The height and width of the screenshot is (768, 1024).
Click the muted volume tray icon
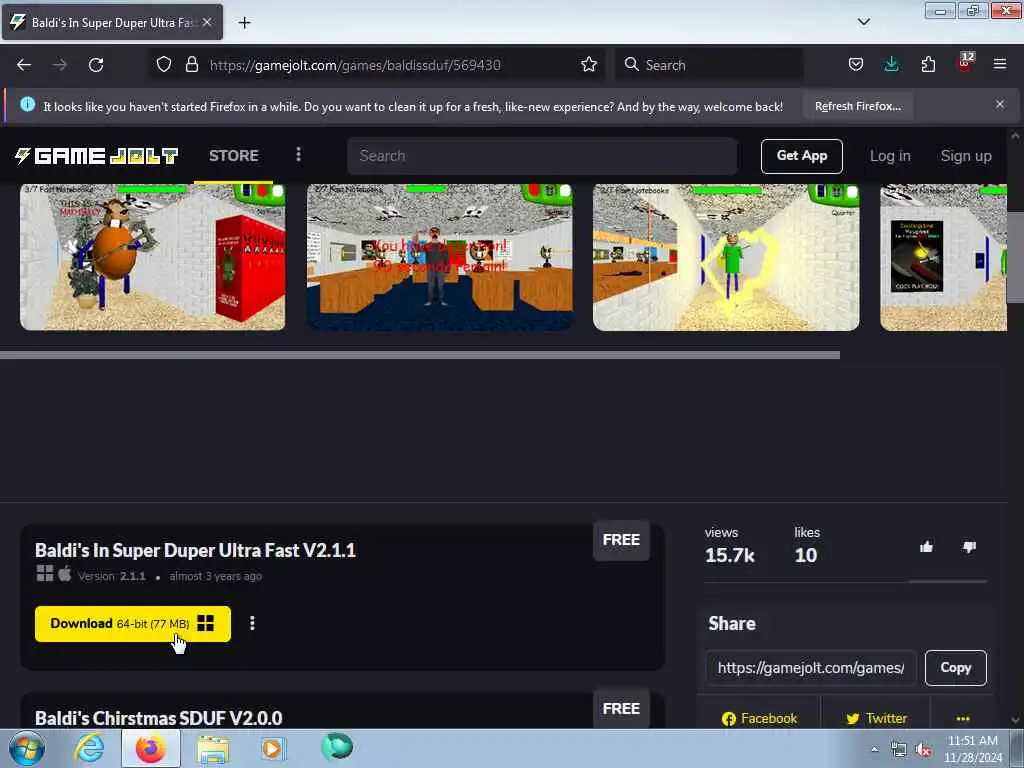pyautogui.click(x=923, y=750)
